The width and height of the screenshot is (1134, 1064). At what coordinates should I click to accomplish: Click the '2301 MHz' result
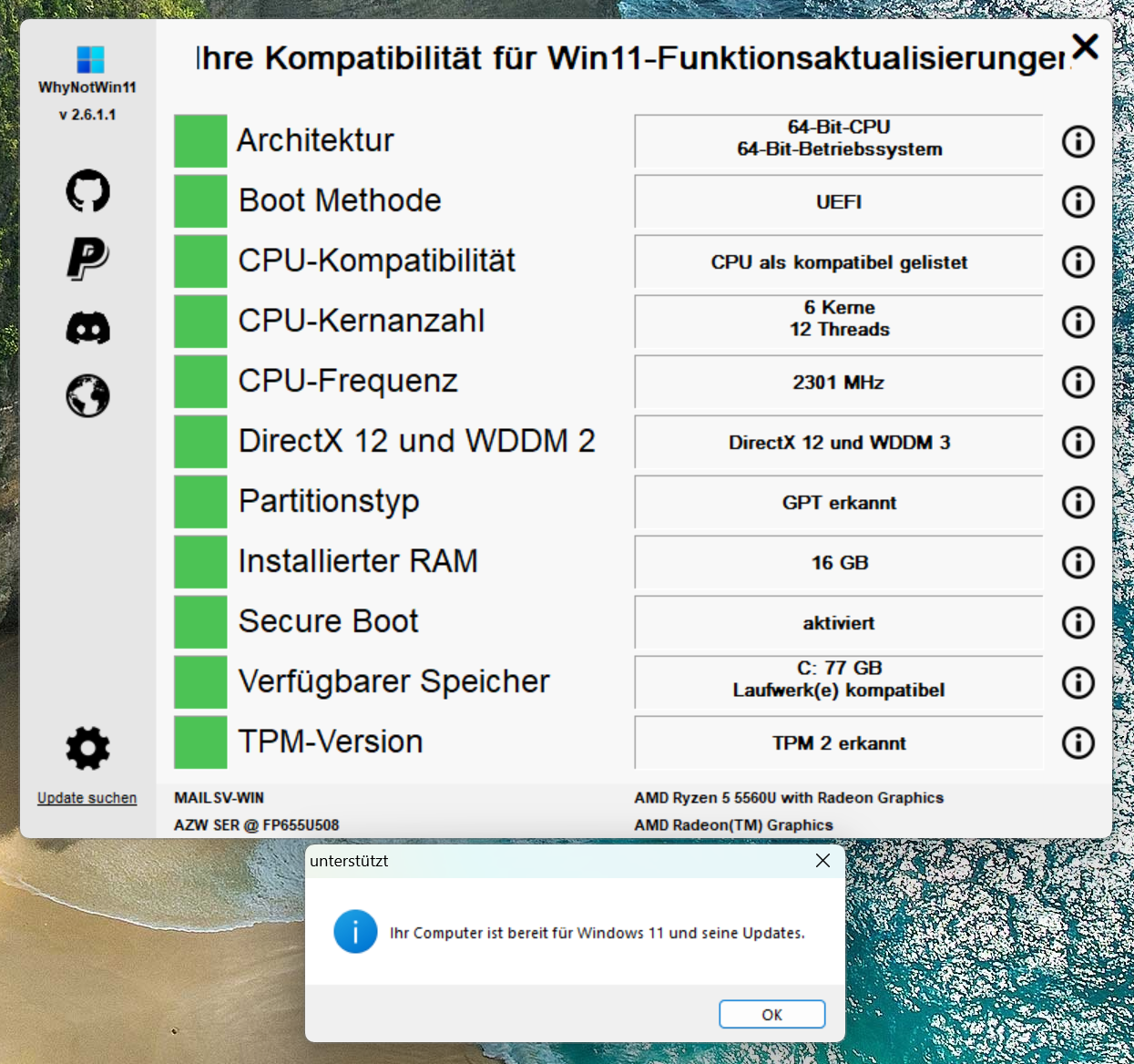(839, 382)
